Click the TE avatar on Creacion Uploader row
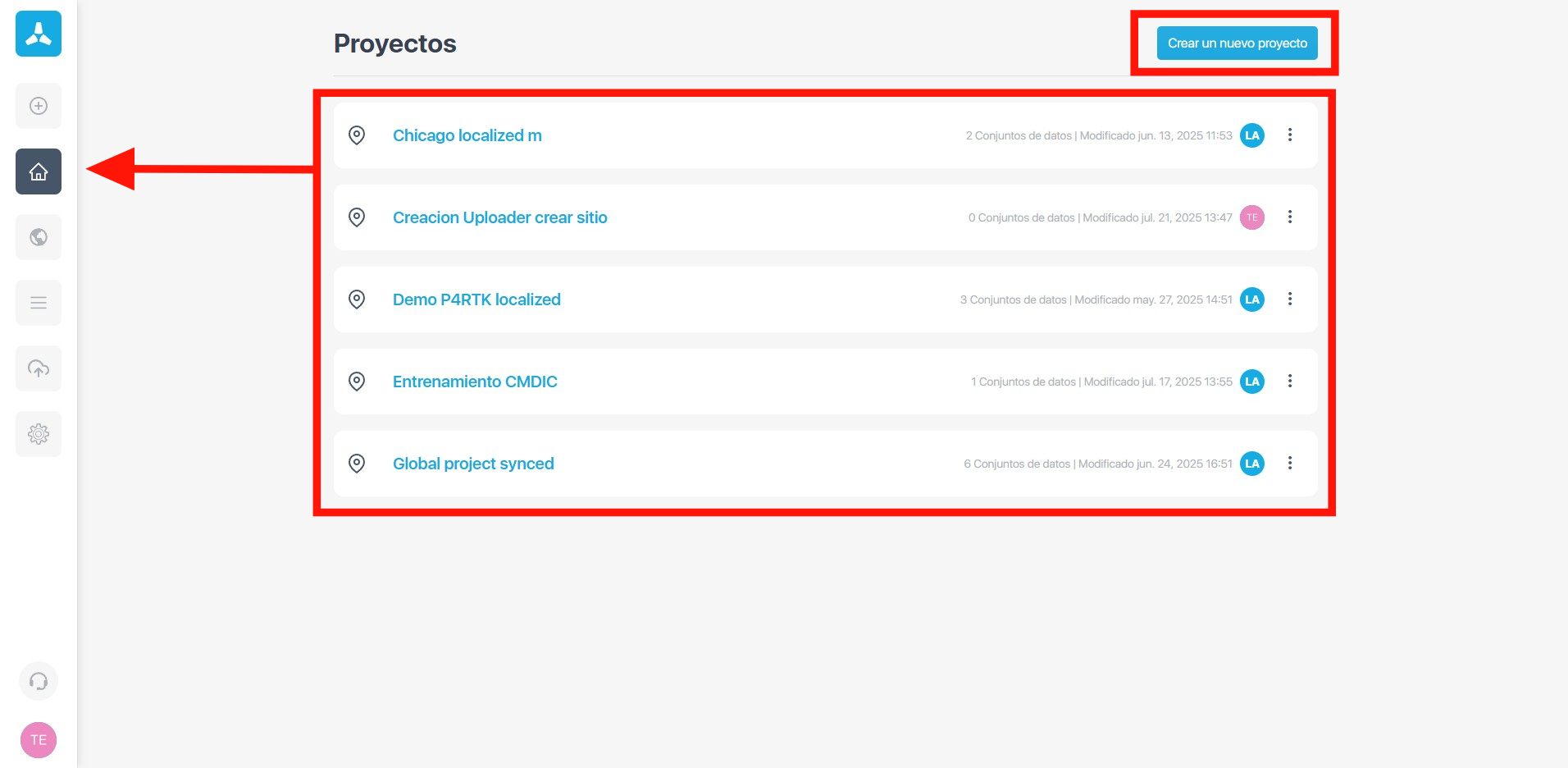This screenshot has height=768, width=1568. click(x=1251, y=217)
